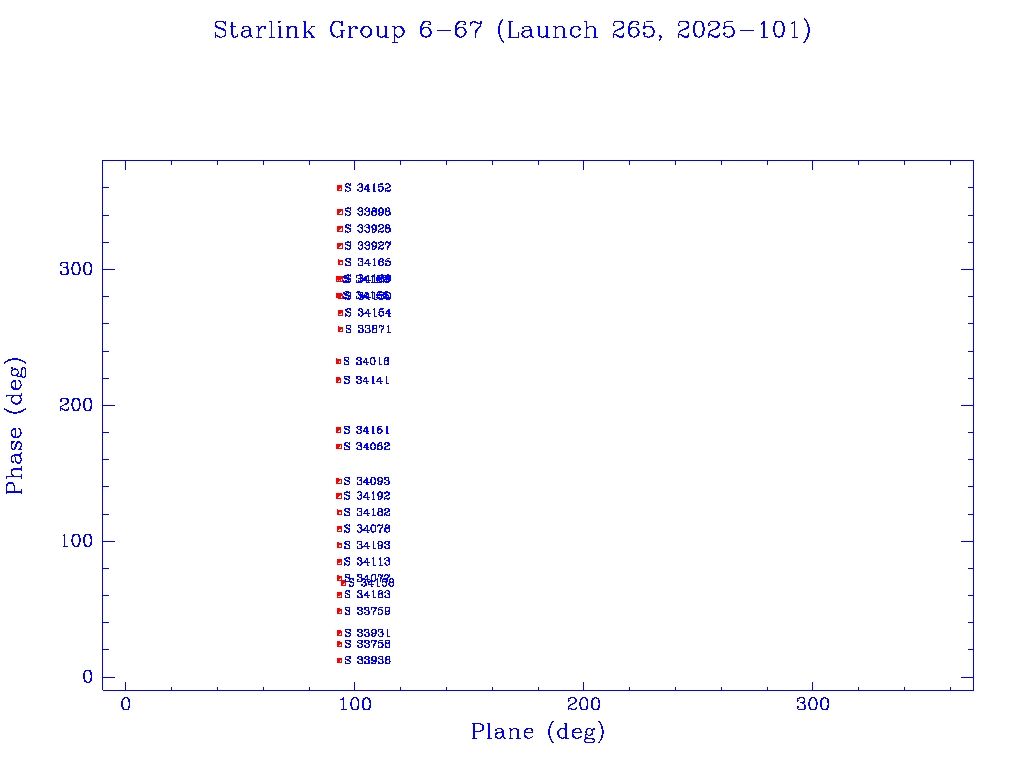Screen dimensions: 1024x768
Task: Click red data marker beside S 34152
Action: 340,188
